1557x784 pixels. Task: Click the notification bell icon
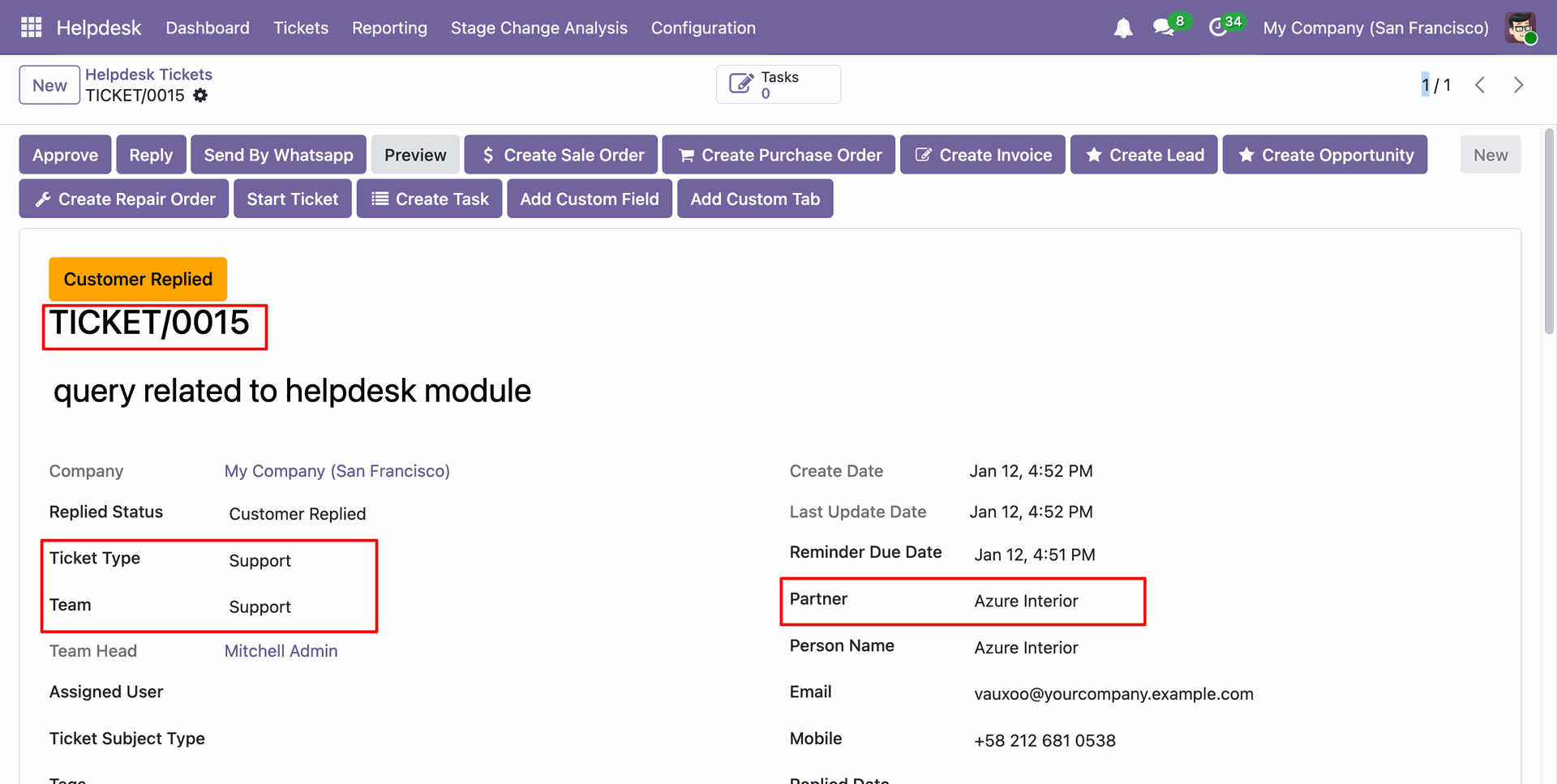(x=1122, y=28)
